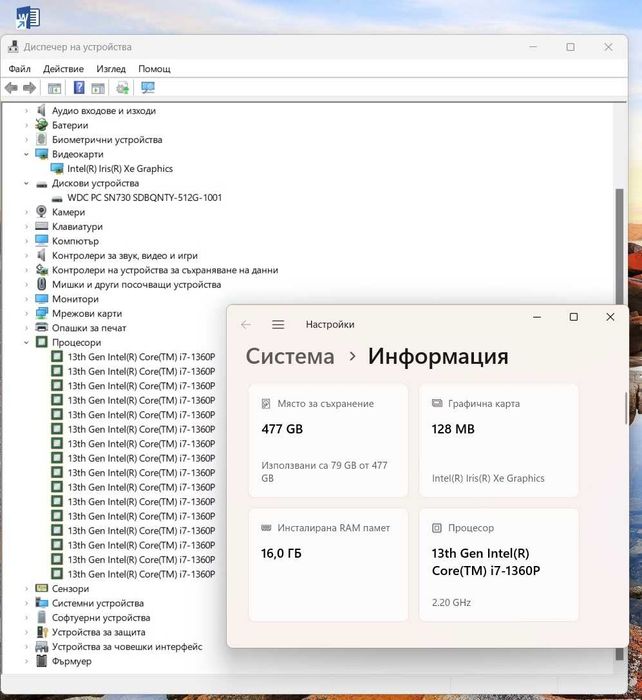Expand the Батерии category
The height and width of the screenshot is (700, 642).
[26, 125]
